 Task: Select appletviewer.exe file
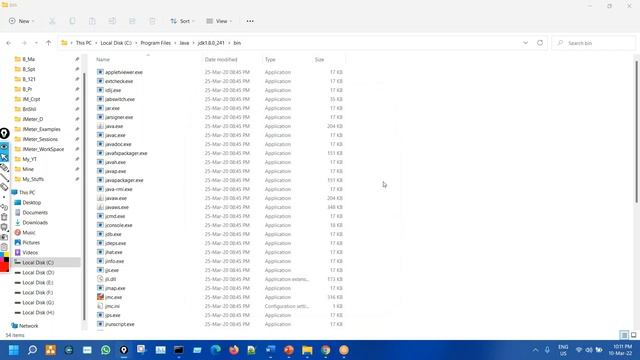pyautogui.click(x=124, y=72)
